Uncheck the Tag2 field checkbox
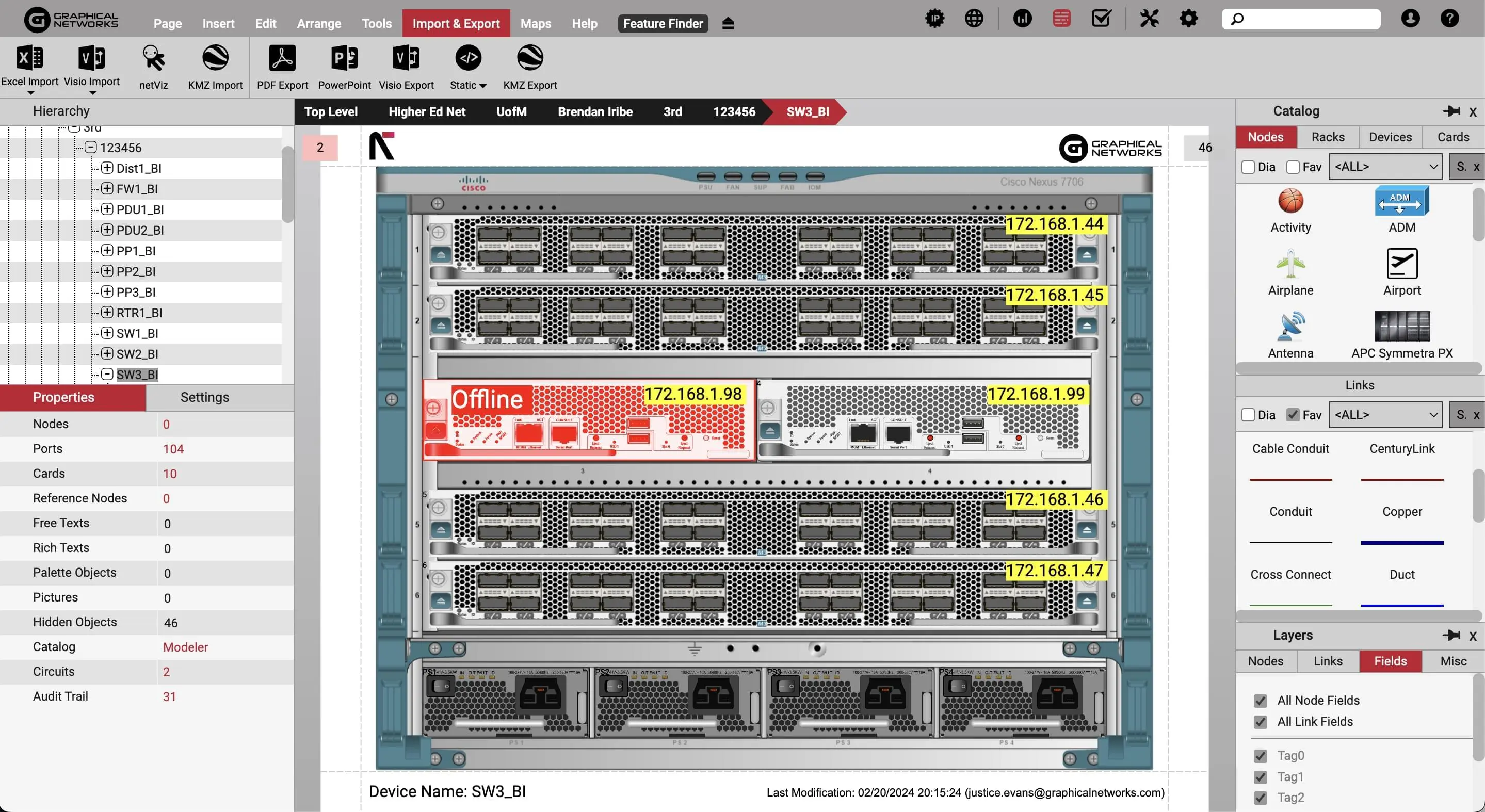 pyautogui.click(x=1260, y=798)
